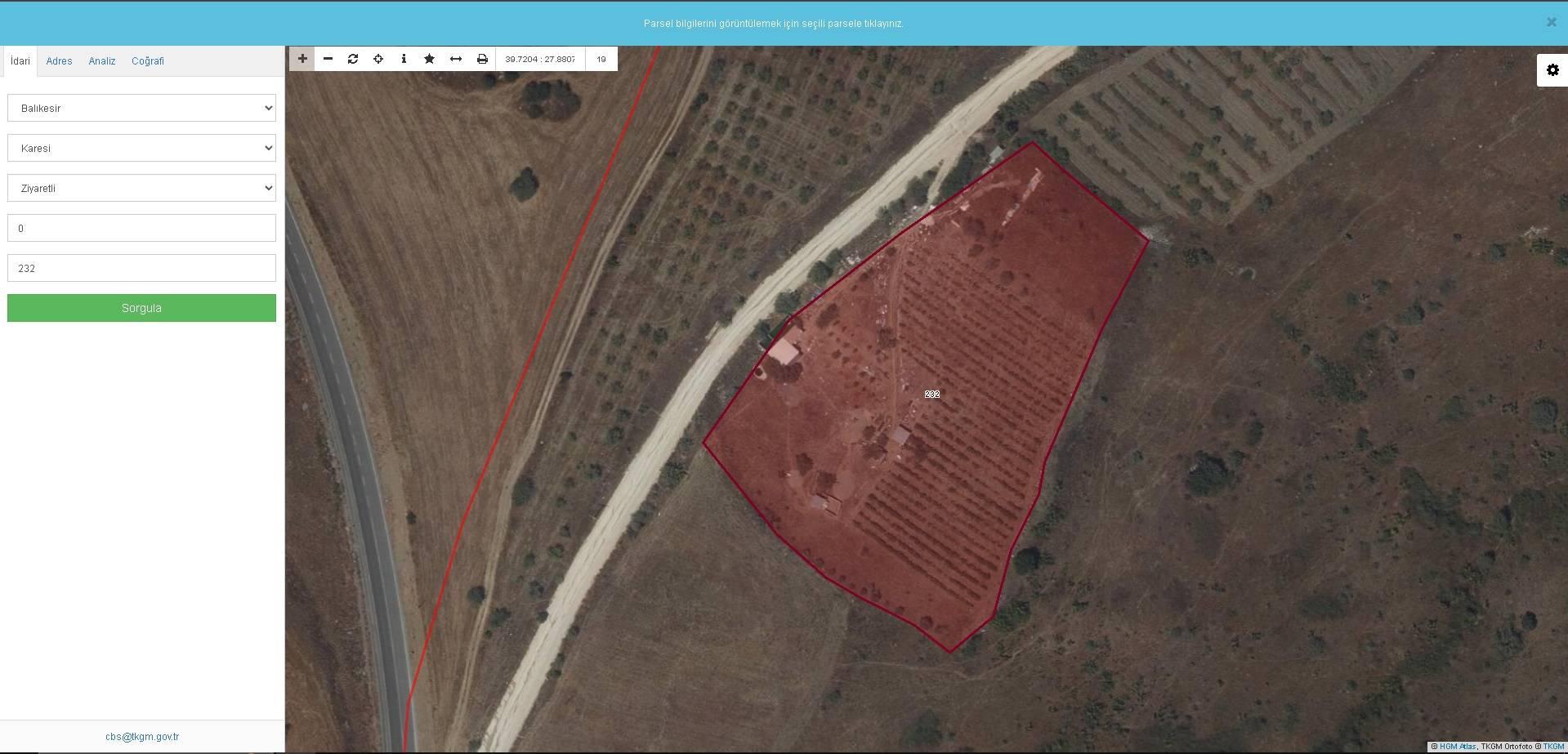Dismiss the blue notification banner
Screen dimensions: 1568x754
(1551, 23)
